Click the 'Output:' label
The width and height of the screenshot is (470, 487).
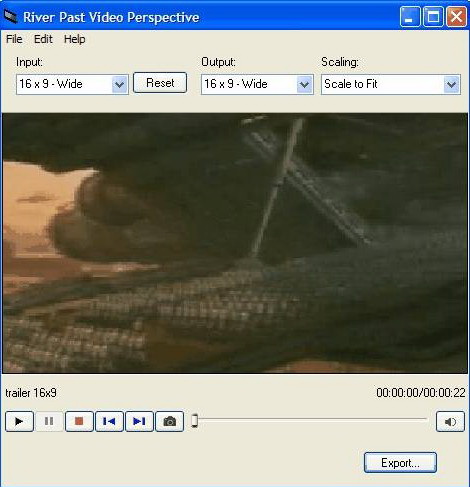tap(218, 62)
